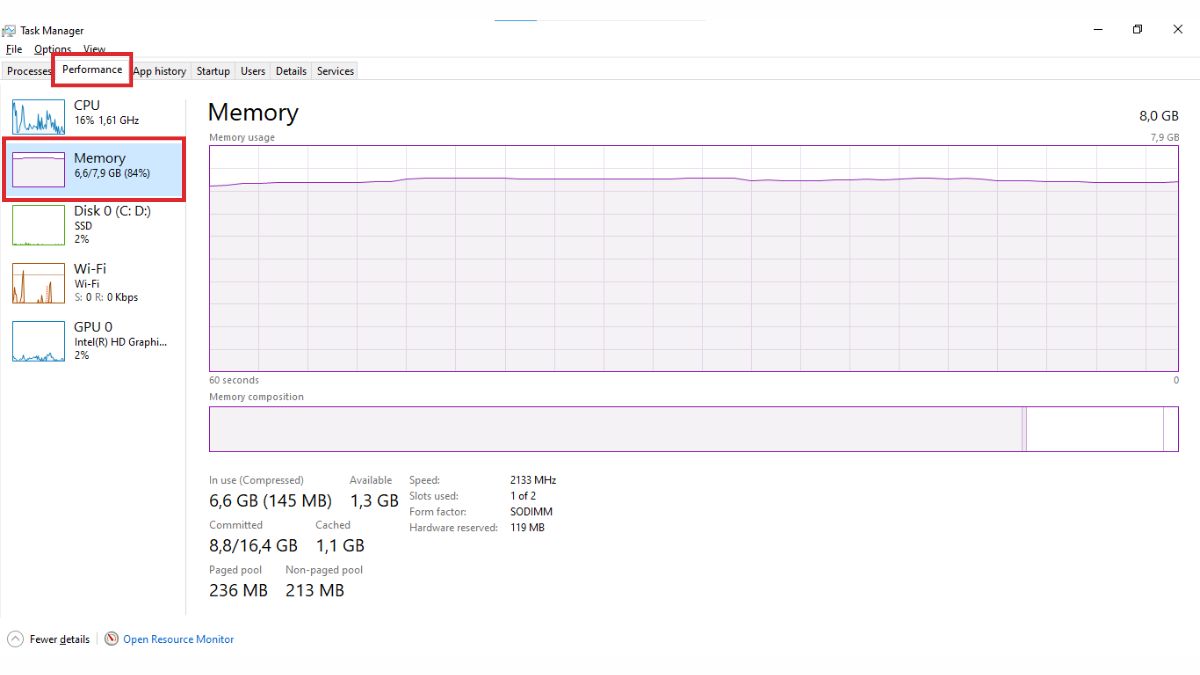The height and width of the screenshot is (675, 1200).
Task: Click the Hardware reserved 119 MB value
Action: click(x=527, y=528)
